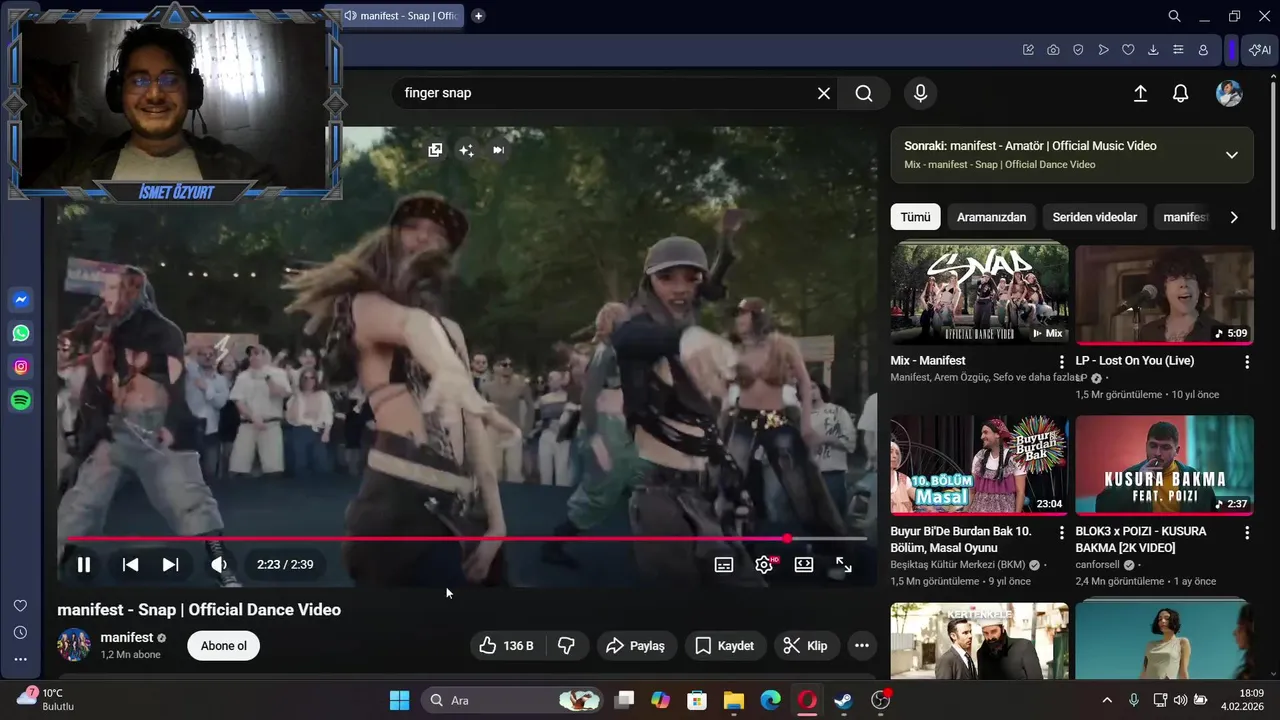Click the video pop-out icon above the player
The image size is (1280, 720).
(x=435, y=150)
